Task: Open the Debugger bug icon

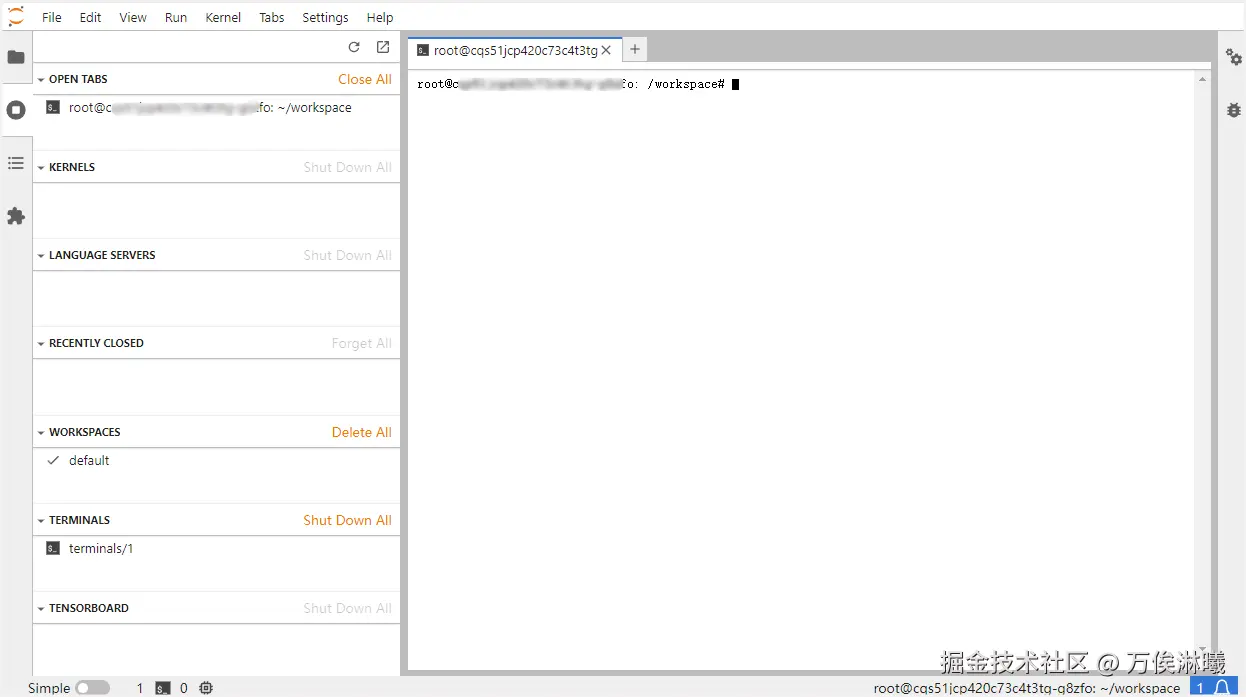Action: click(1234, 110)
